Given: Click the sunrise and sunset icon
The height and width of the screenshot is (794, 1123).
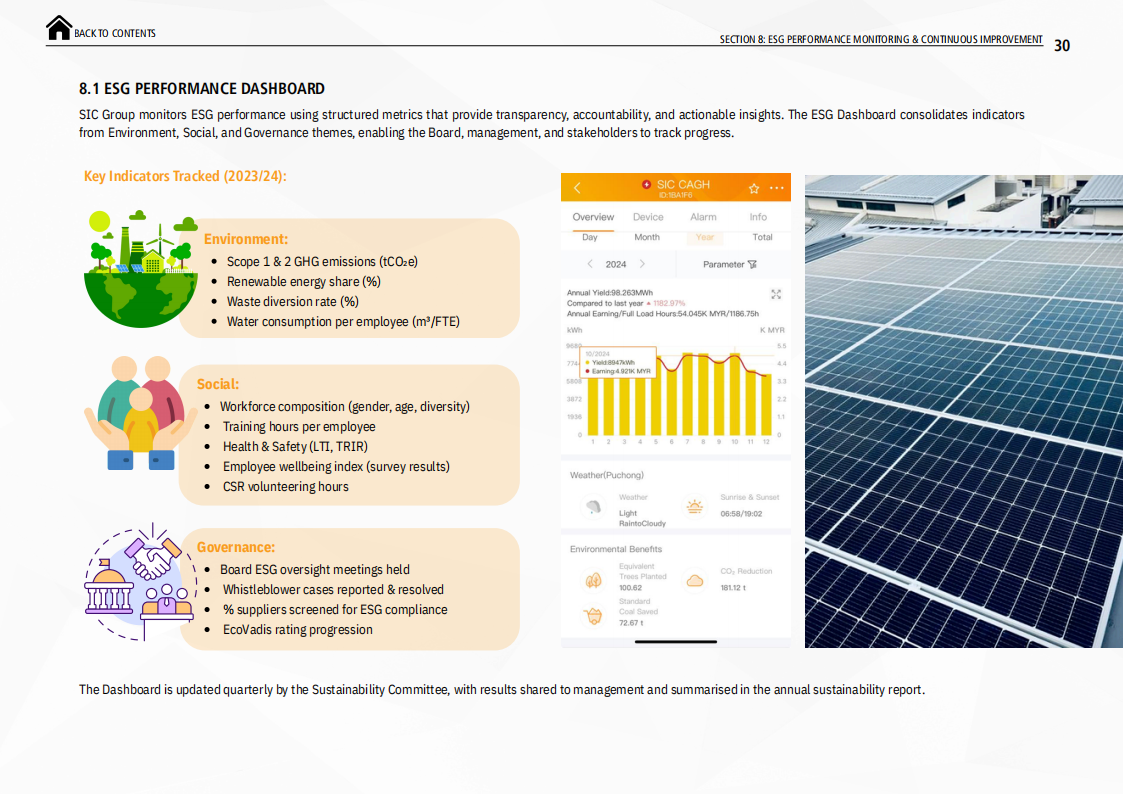Looking at the screenshot, I should [x=694, y=507].
